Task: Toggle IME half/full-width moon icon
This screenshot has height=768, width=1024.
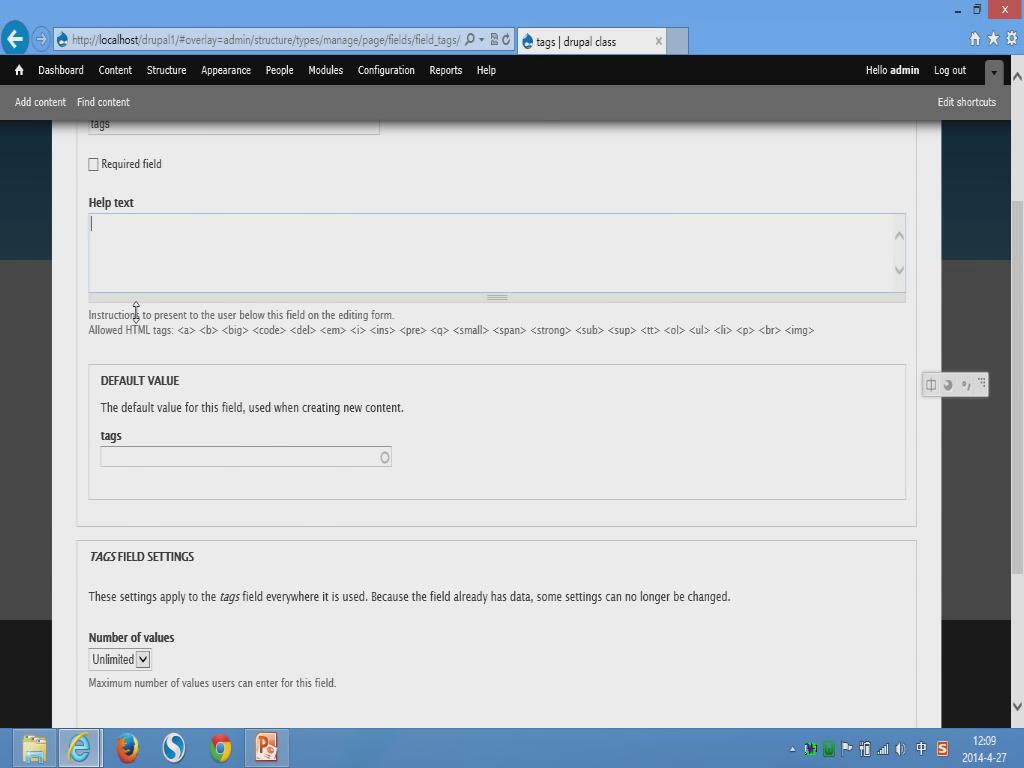Action: [x=948, y=385]
